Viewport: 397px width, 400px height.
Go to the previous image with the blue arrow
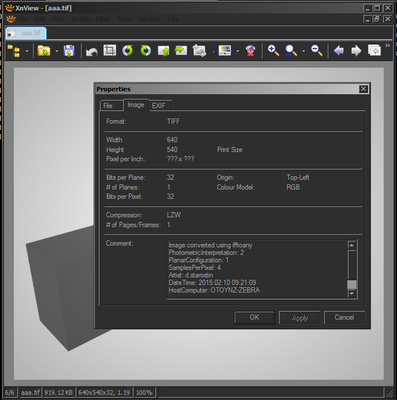pos(339,51)
